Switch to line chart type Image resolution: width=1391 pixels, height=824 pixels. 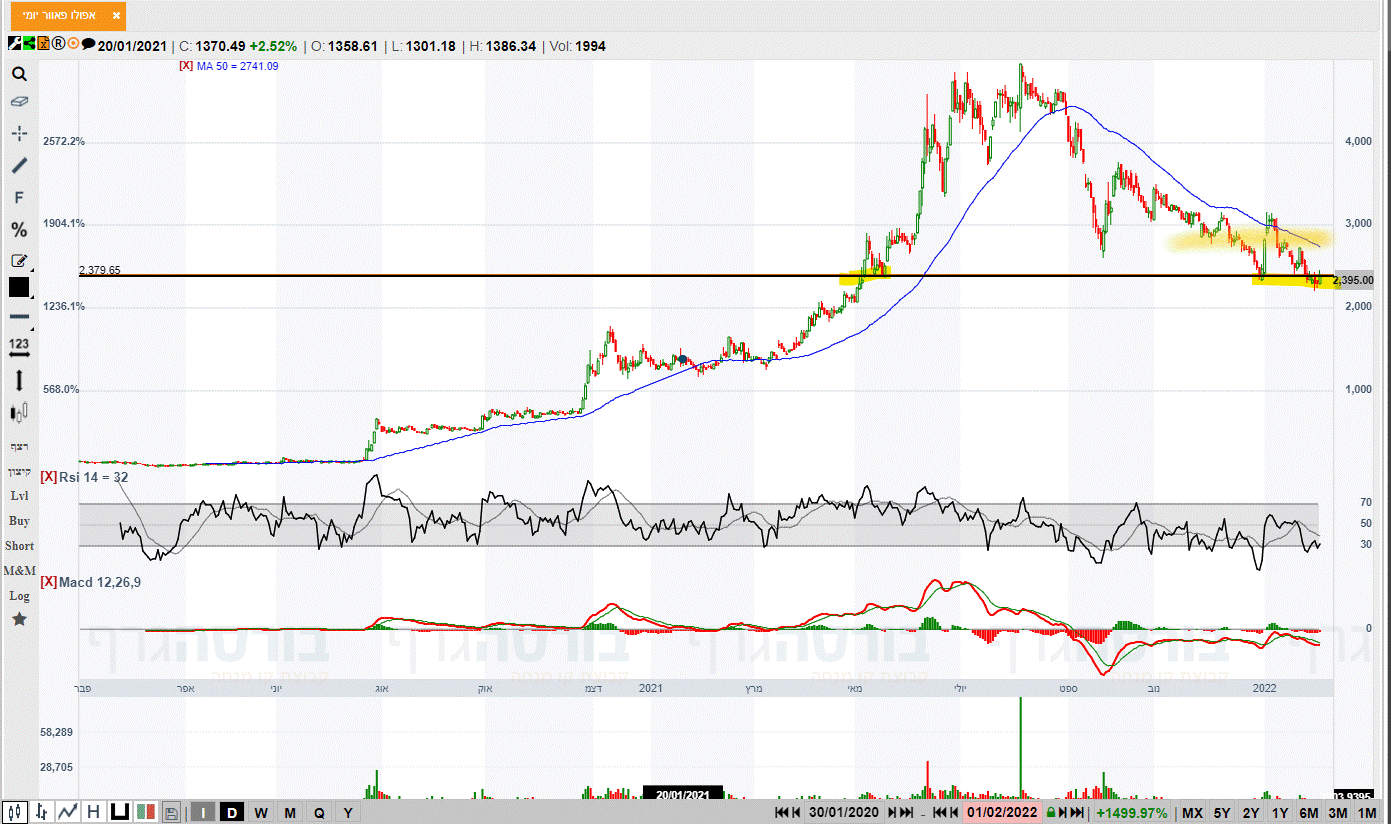point(68,812)
